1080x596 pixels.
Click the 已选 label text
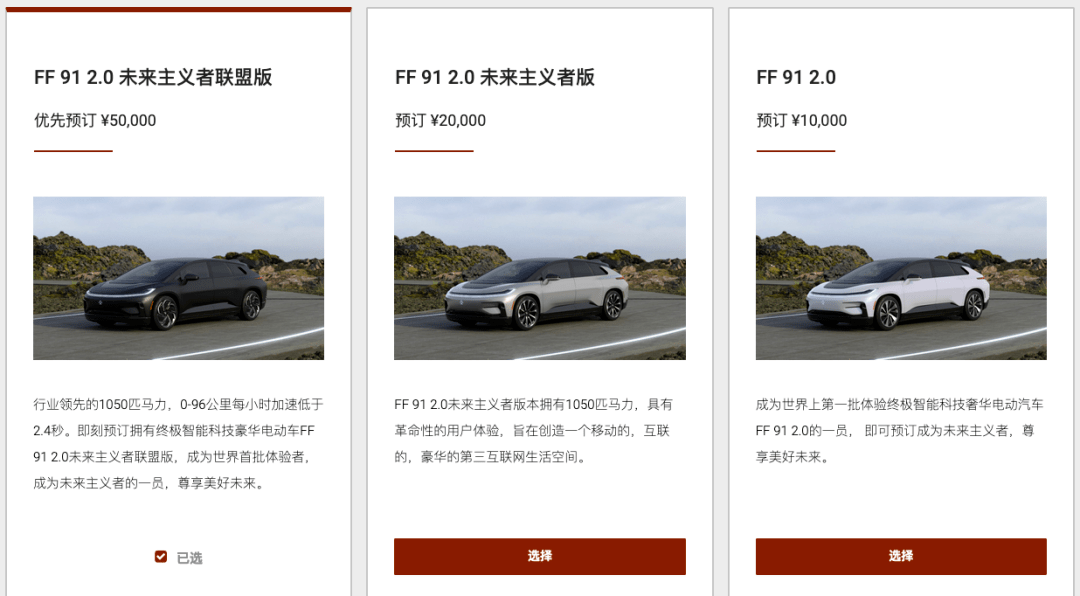tap(189, 558)
